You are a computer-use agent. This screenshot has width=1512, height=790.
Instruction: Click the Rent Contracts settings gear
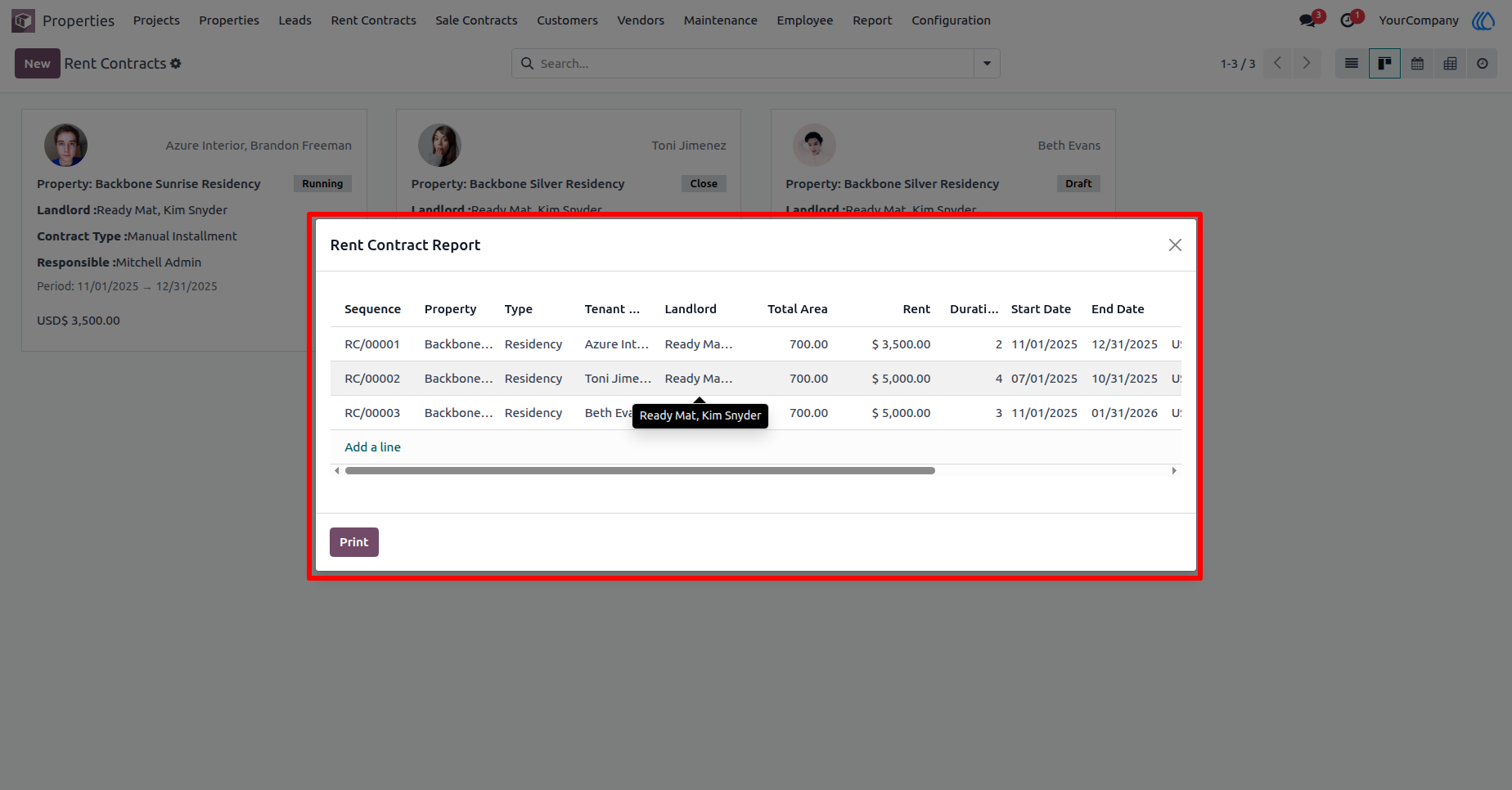coord(176,64)
